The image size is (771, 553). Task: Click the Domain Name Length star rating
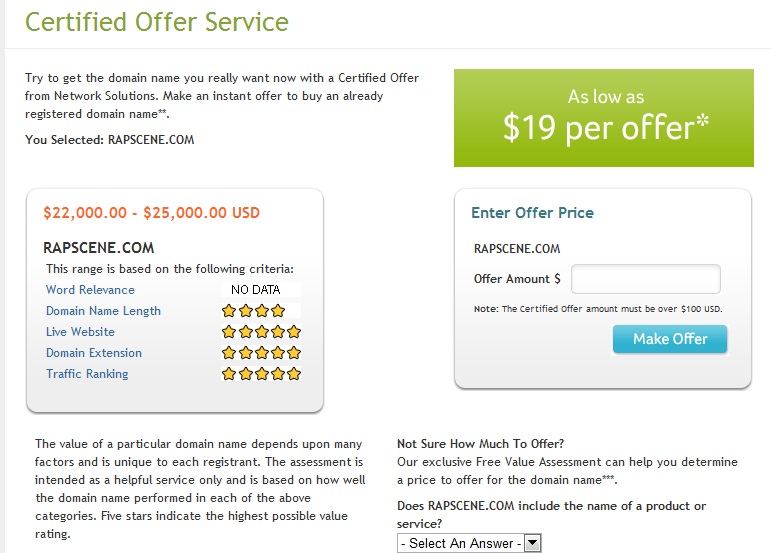tap(253, 311)
